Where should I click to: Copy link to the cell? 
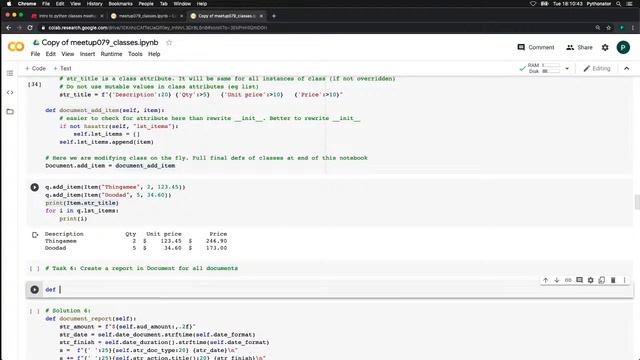(568, 280)
